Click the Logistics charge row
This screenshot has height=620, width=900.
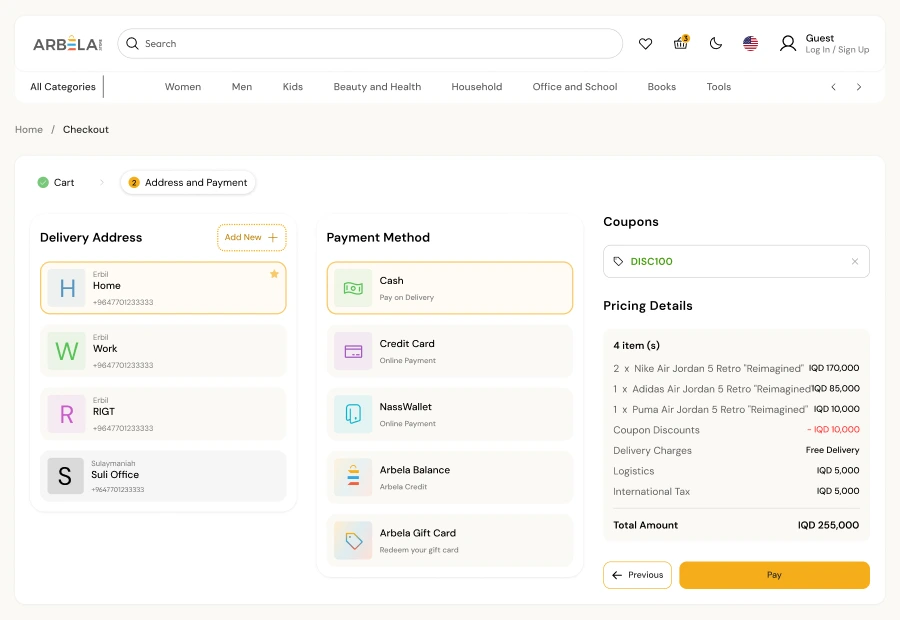click(x=736, y=471)
